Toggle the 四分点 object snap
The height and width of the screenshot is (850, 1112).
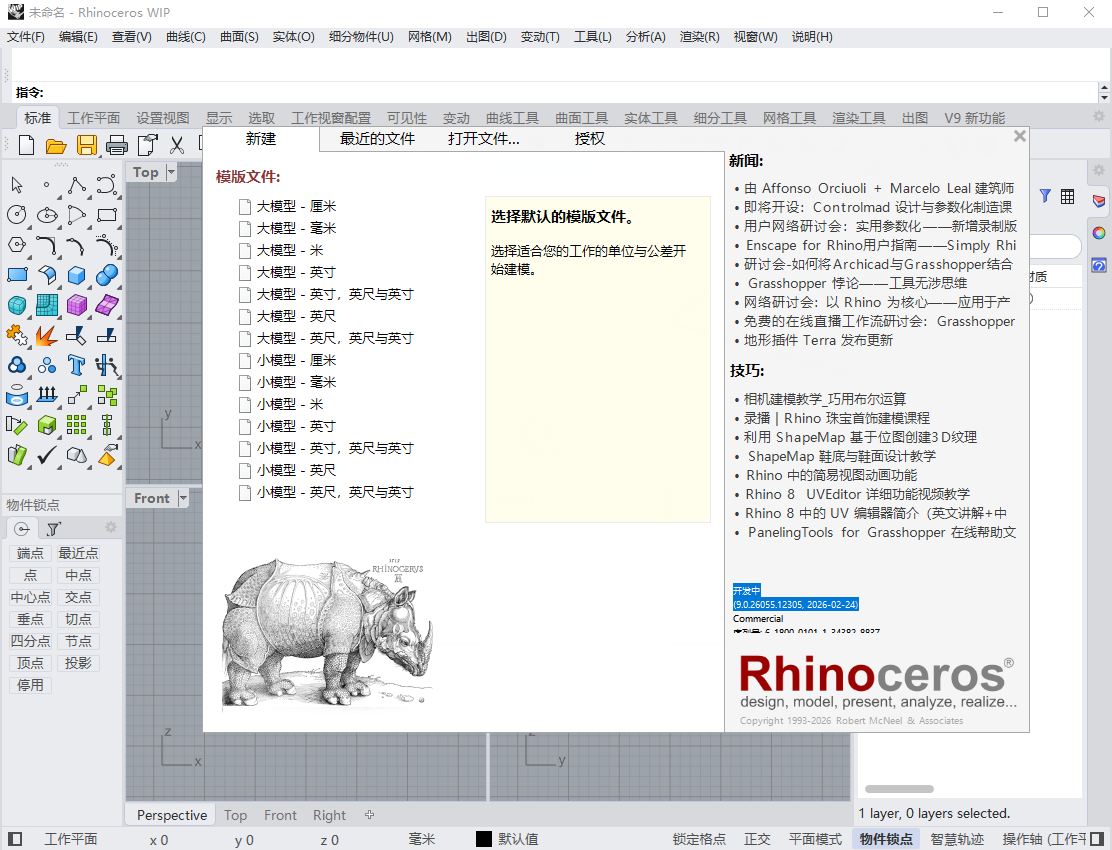click(30, 641)
